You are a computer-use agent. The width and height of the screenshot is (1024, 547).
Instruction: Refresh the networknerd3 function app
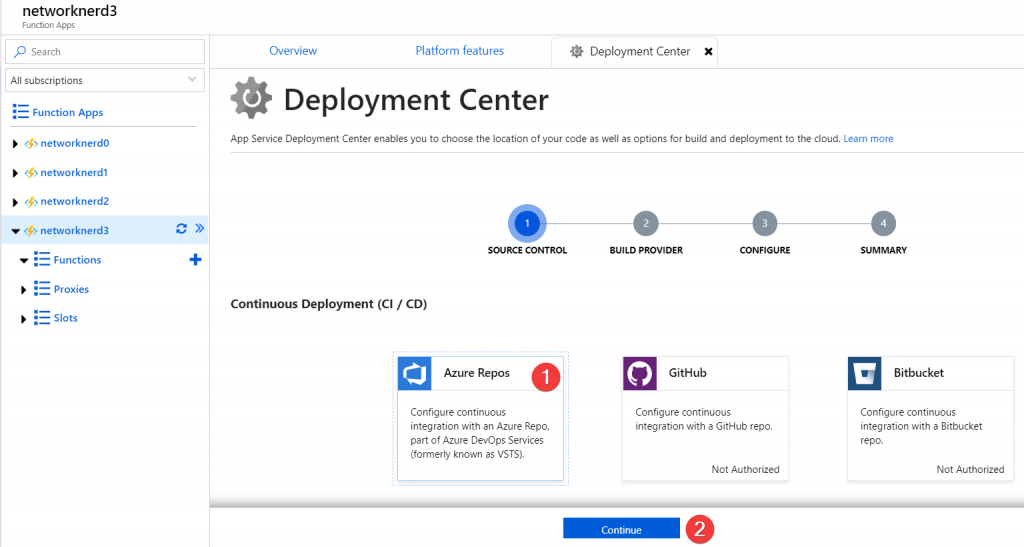pos(181,228)
